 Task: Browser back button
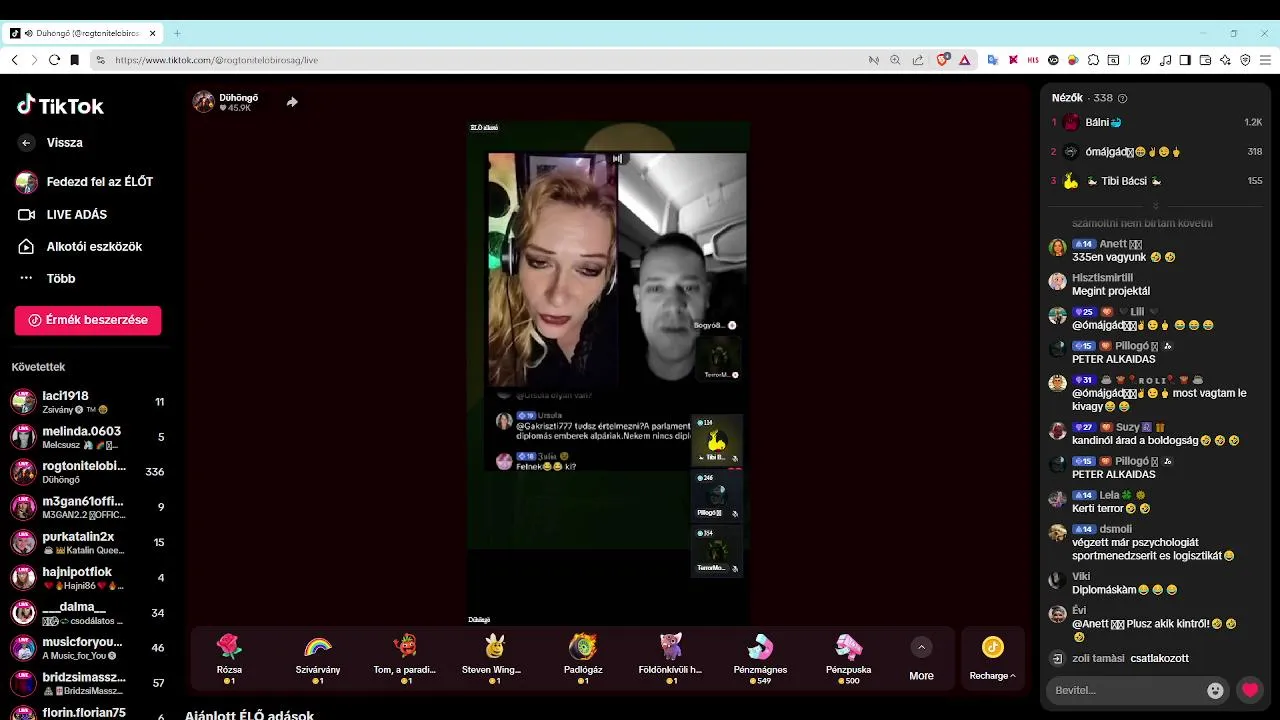tap(14, 60)
